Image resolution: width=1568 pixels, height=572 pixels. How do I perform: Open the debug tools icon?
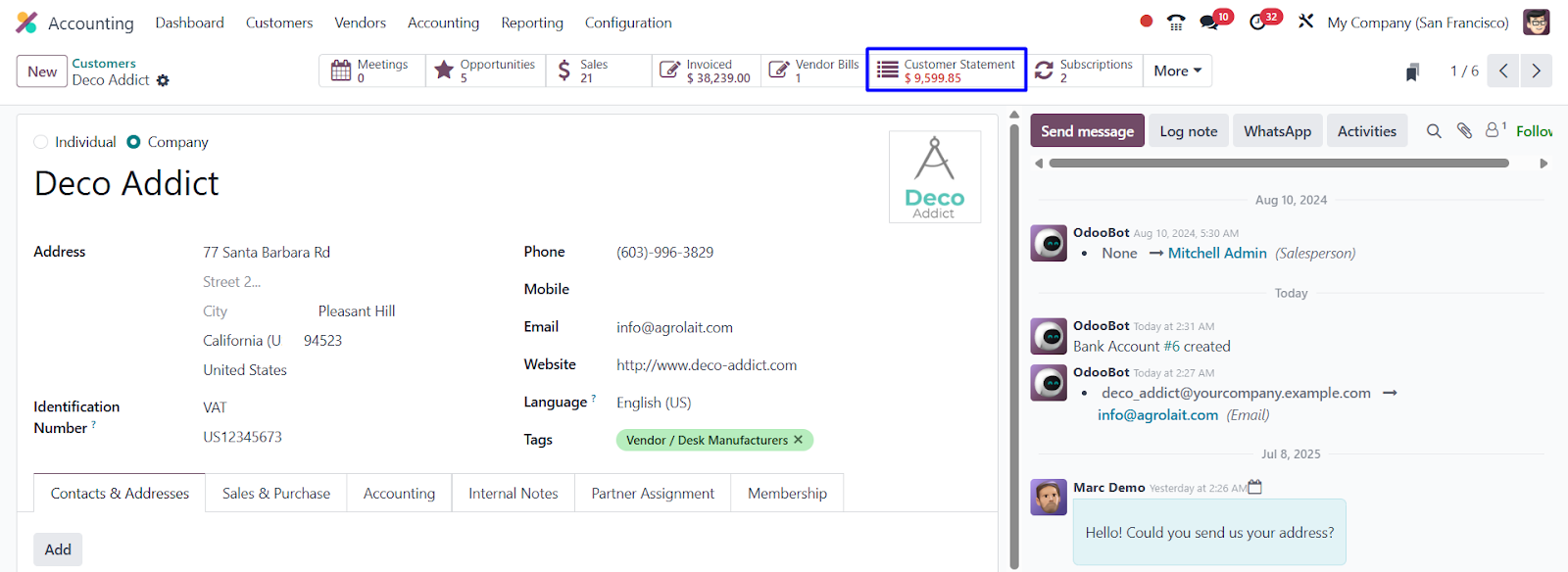pyautogui.click(x=1305, y=21)
